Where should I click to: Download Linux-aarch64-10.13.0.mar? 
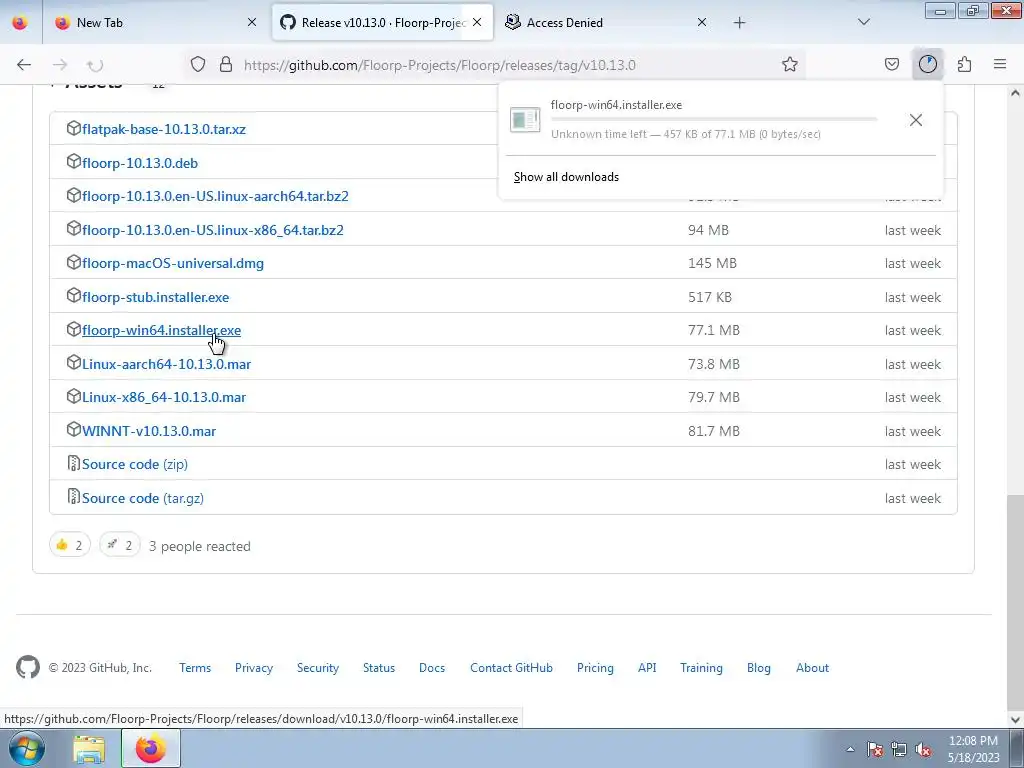(x=167, y=364)
